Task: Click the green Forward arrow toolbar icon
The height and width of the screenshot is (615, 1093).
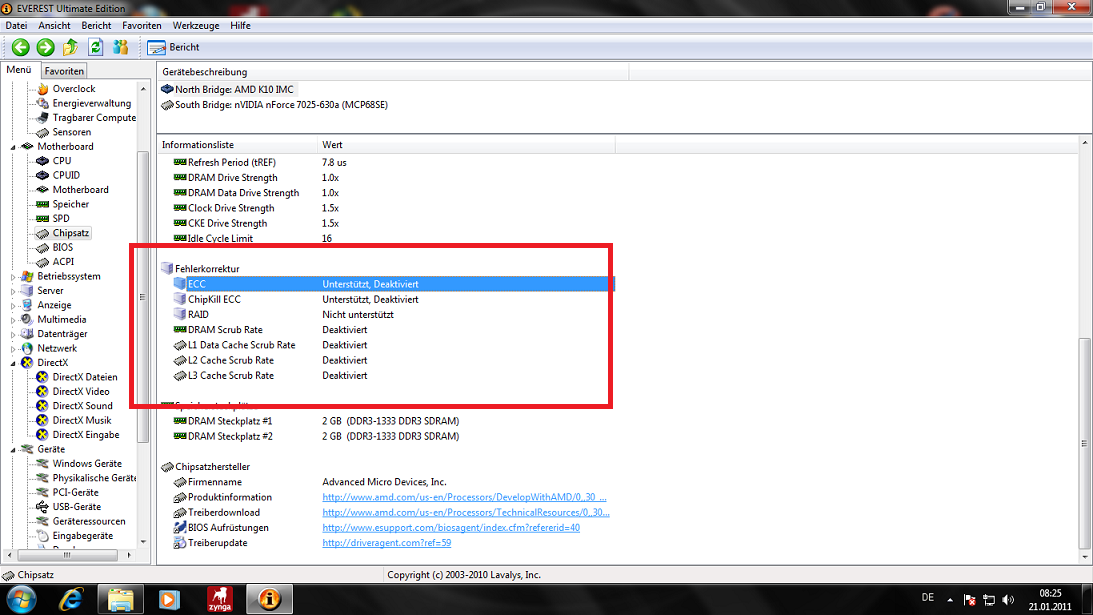Action: [45, 47]
